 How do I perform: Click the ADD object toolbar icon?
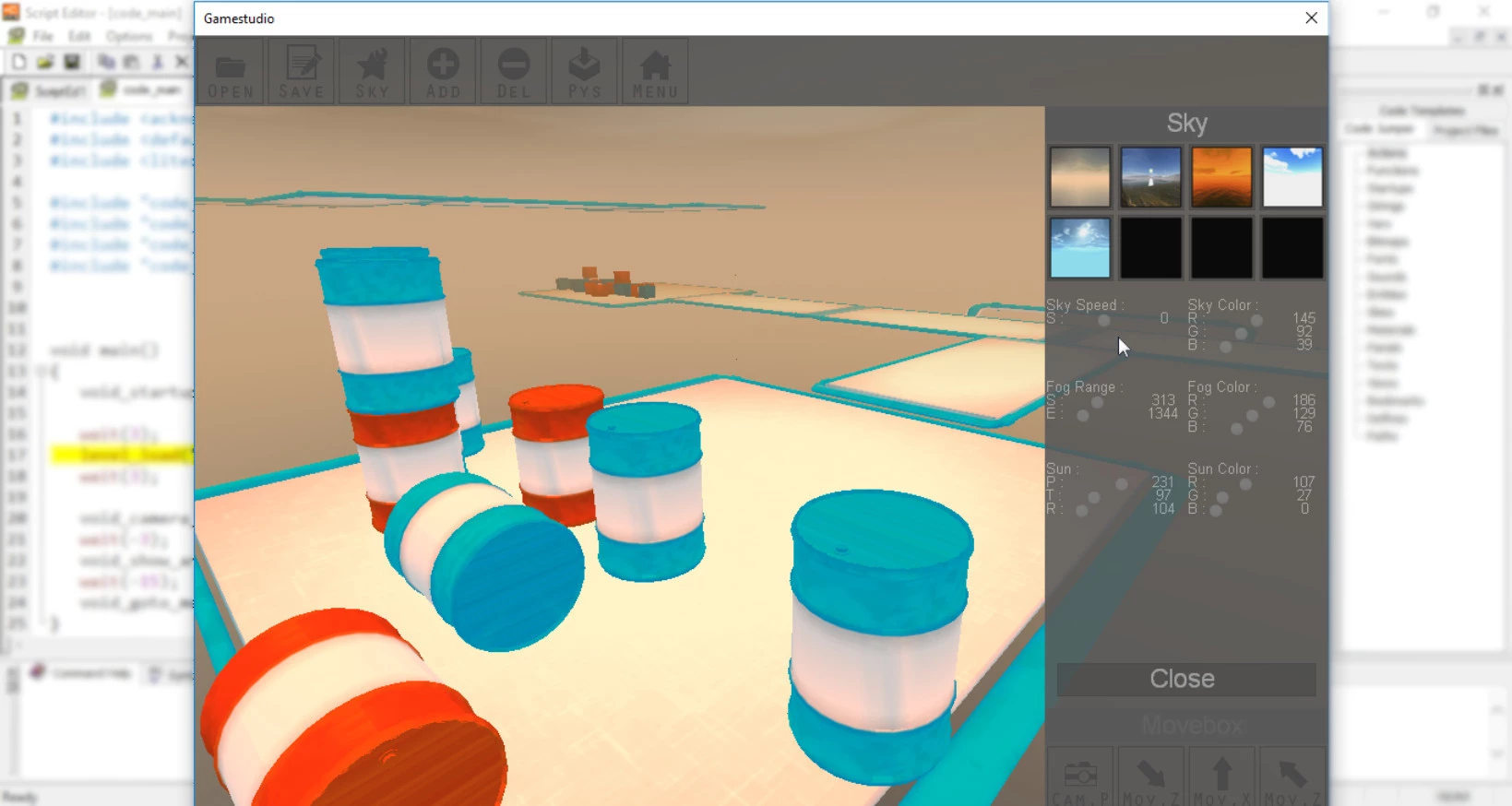coord(443,71)
